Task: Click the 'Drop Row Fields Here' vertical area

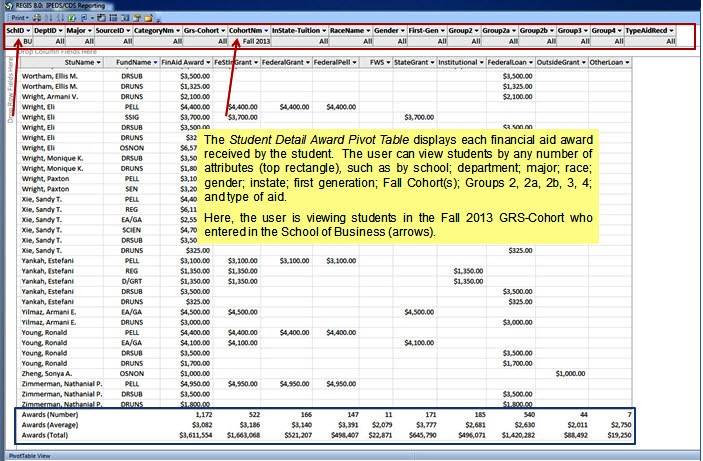Action: (11, 90)
